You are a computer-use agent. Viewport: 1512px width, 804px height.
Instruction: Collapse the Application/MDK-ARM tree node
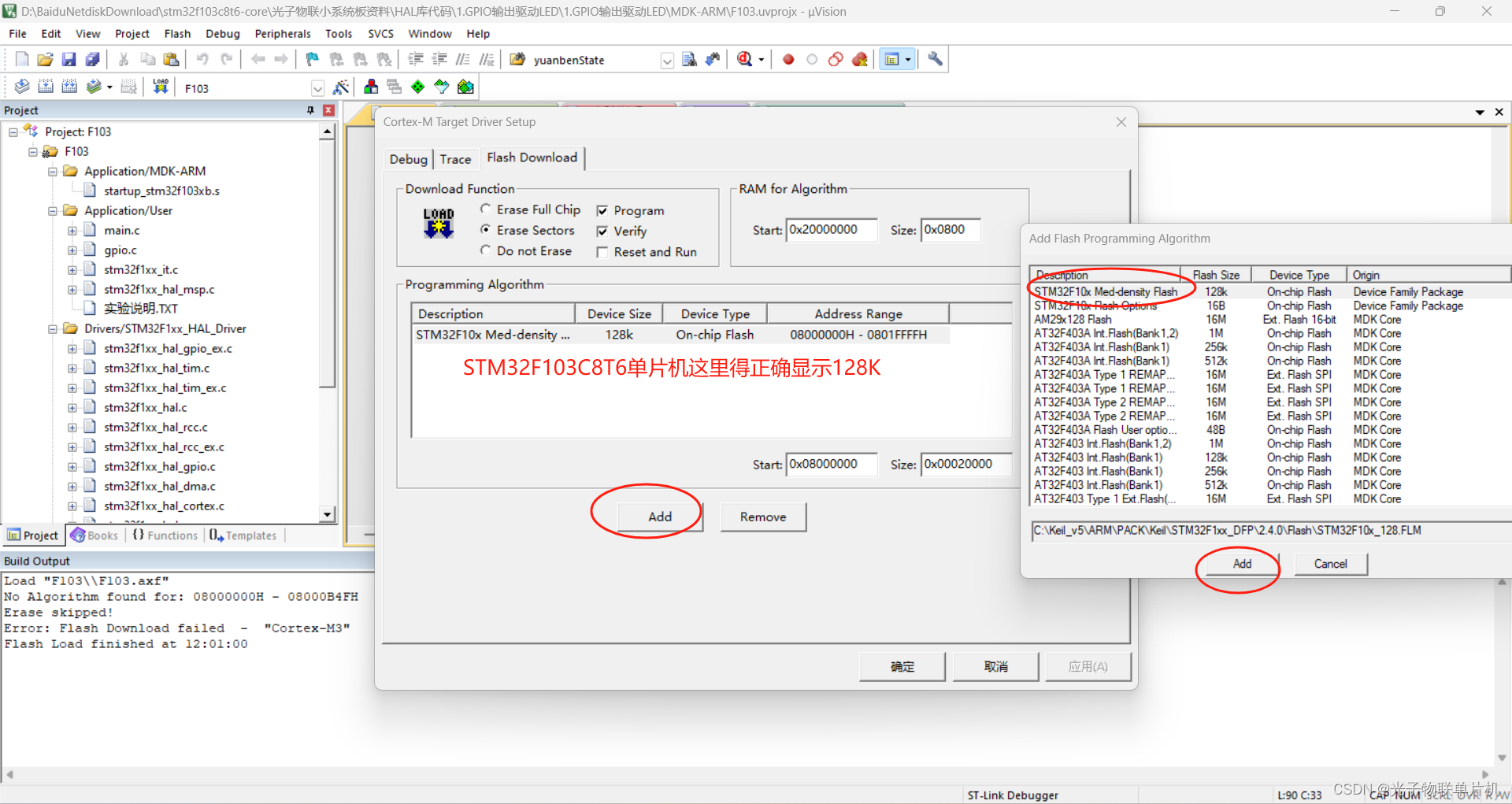tap(52, 171)
